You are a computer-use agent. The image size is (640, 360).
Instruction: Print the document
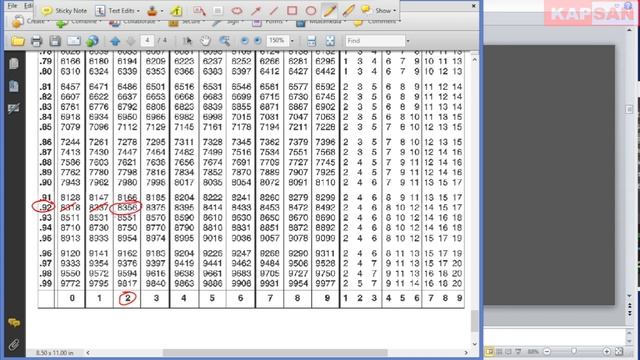[36, 41]
